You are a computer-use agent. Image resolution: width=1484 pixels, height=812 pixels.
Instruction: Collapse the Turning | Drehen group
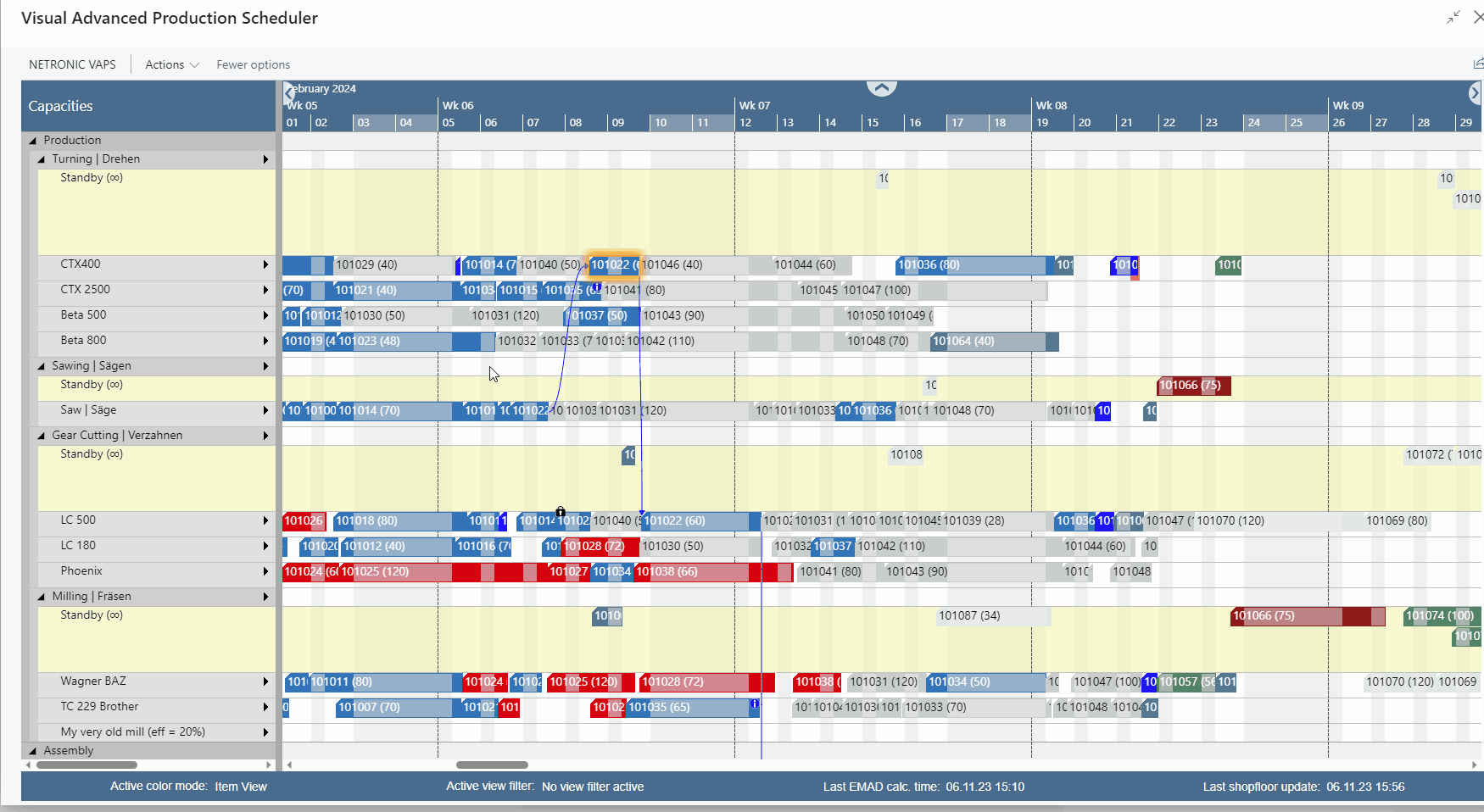(x=41, y=159)
